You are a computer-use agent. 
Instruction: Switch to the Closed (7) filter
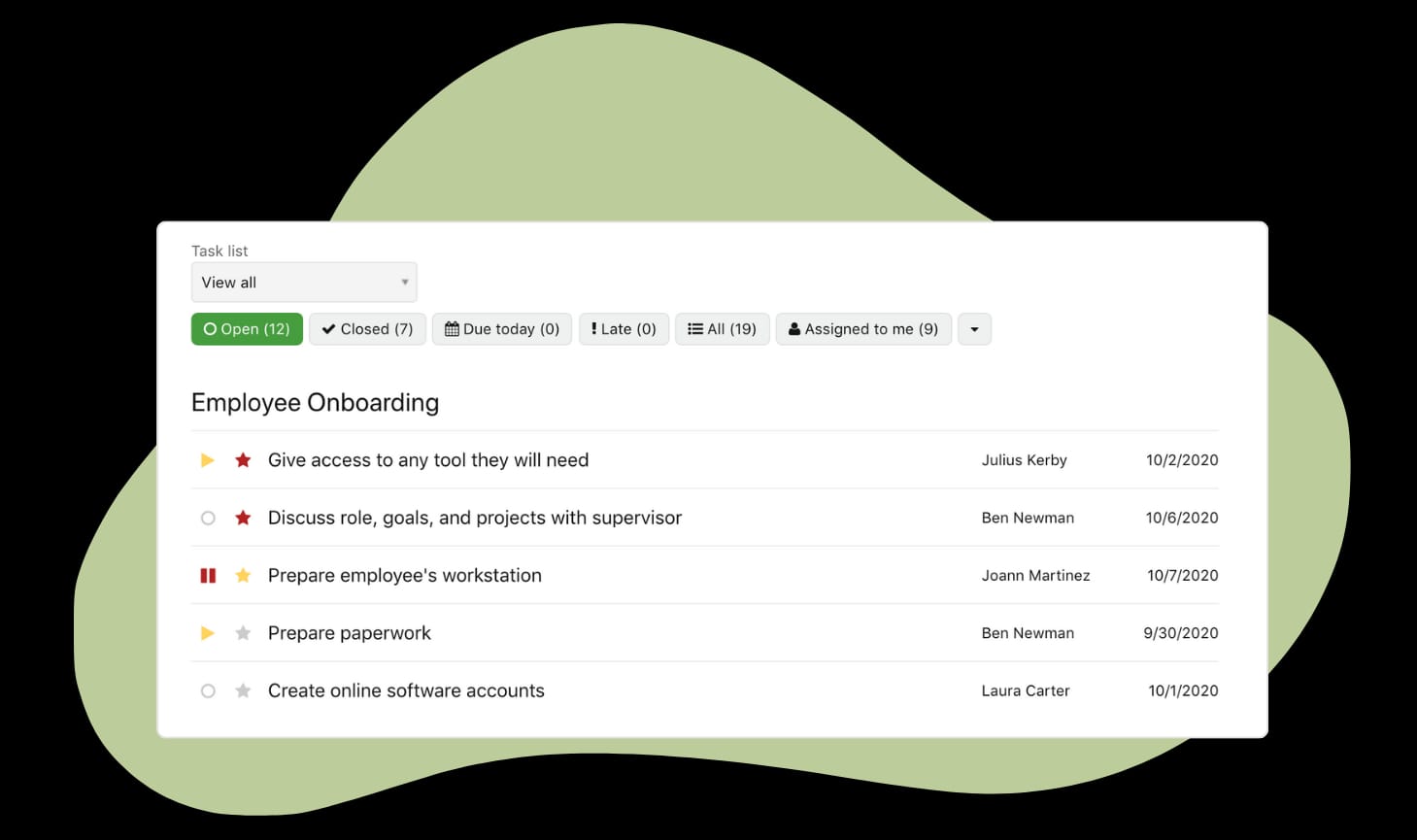(367, 328)
